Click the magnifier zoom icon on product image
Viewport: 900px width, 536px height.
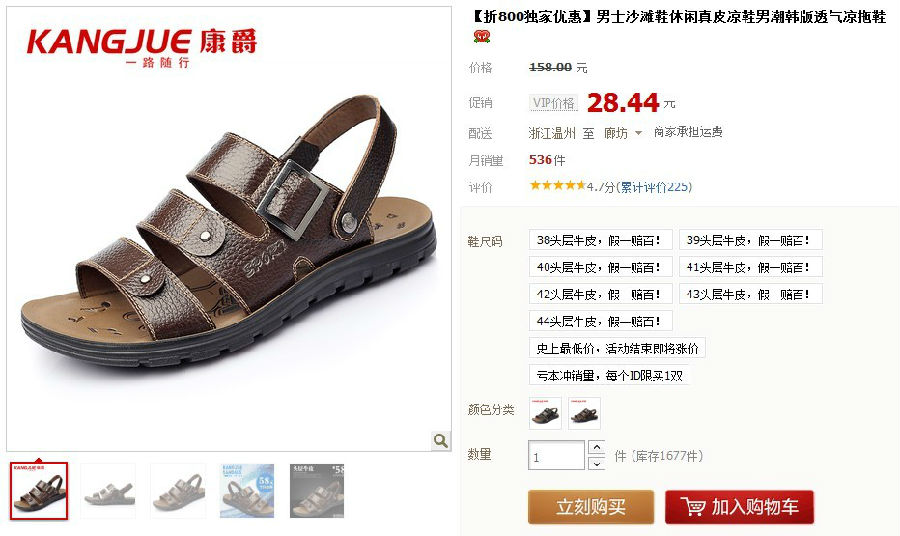point(441,440)
